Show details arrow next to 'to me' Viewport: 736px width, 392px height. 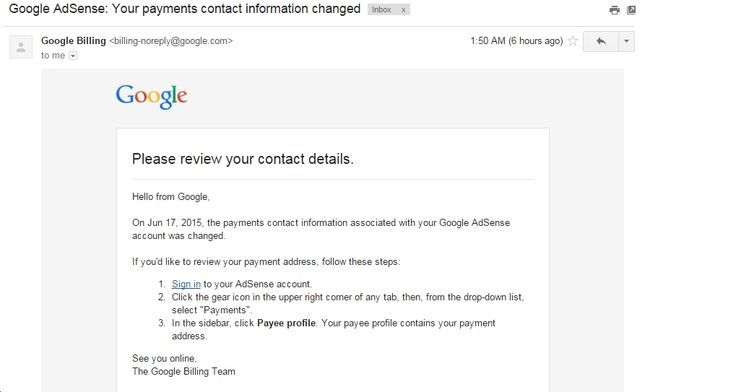(x=73, y=56)
